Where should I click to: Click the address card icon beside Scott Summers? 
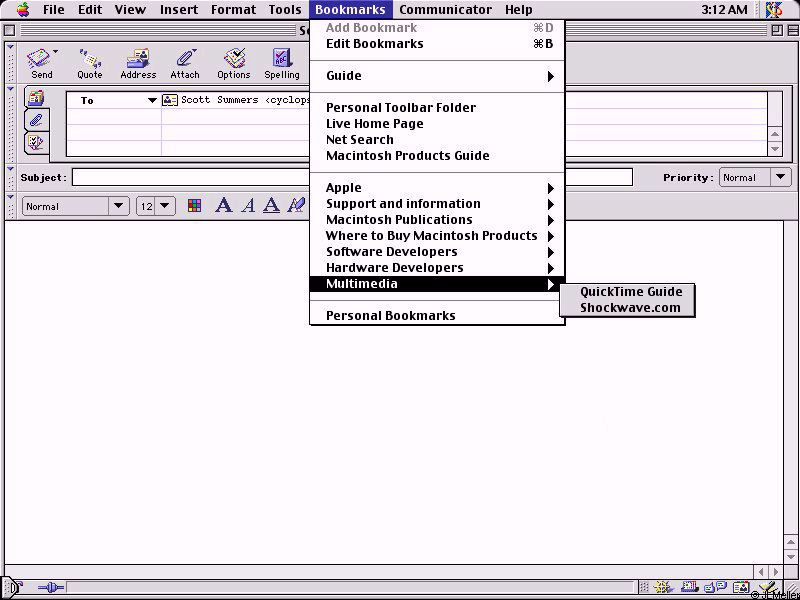[170, 100]
